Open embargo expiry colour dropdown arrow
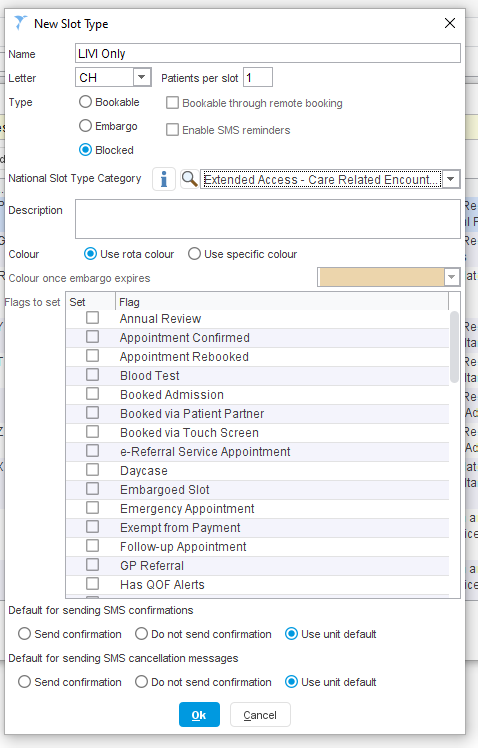Image resolution: width=478 pixels, height=748 pixels. [x=452, y=277]
